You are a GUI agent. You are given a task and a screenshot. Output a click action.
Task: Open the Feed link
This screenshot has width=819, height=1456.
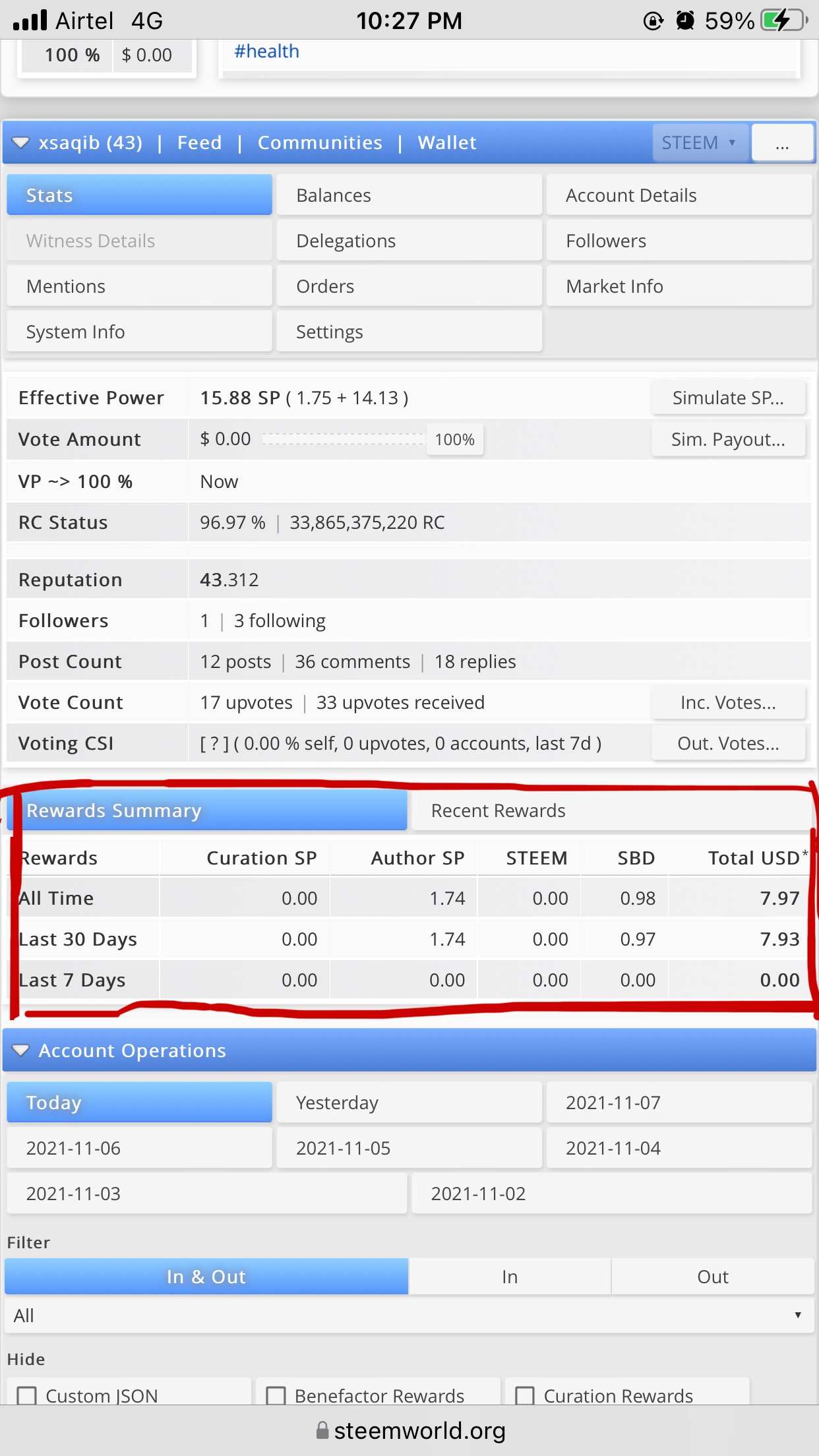[199, 142]
